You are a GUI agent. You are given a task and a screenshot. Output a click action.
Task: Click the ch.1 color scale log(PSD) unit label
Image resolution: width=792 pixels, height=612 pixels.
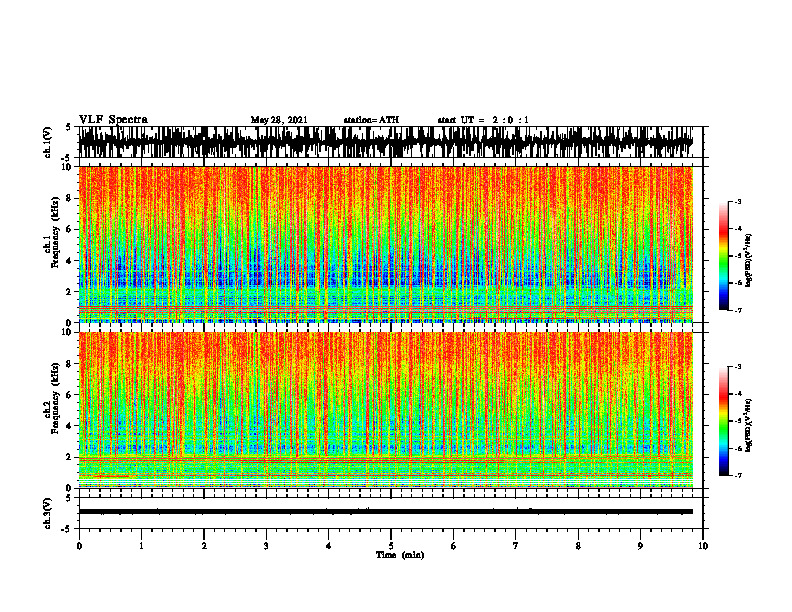749,261
